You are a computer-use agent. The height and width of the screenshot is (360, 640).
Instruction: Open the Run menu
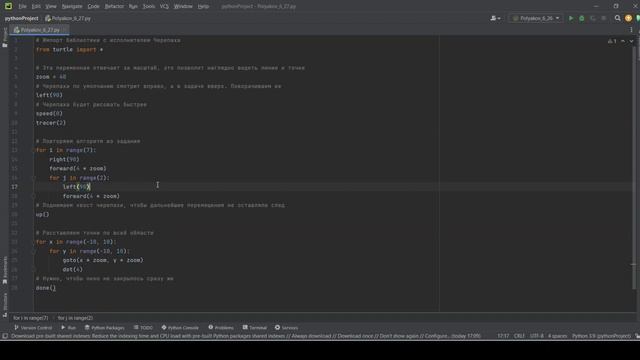click(133, 6)
